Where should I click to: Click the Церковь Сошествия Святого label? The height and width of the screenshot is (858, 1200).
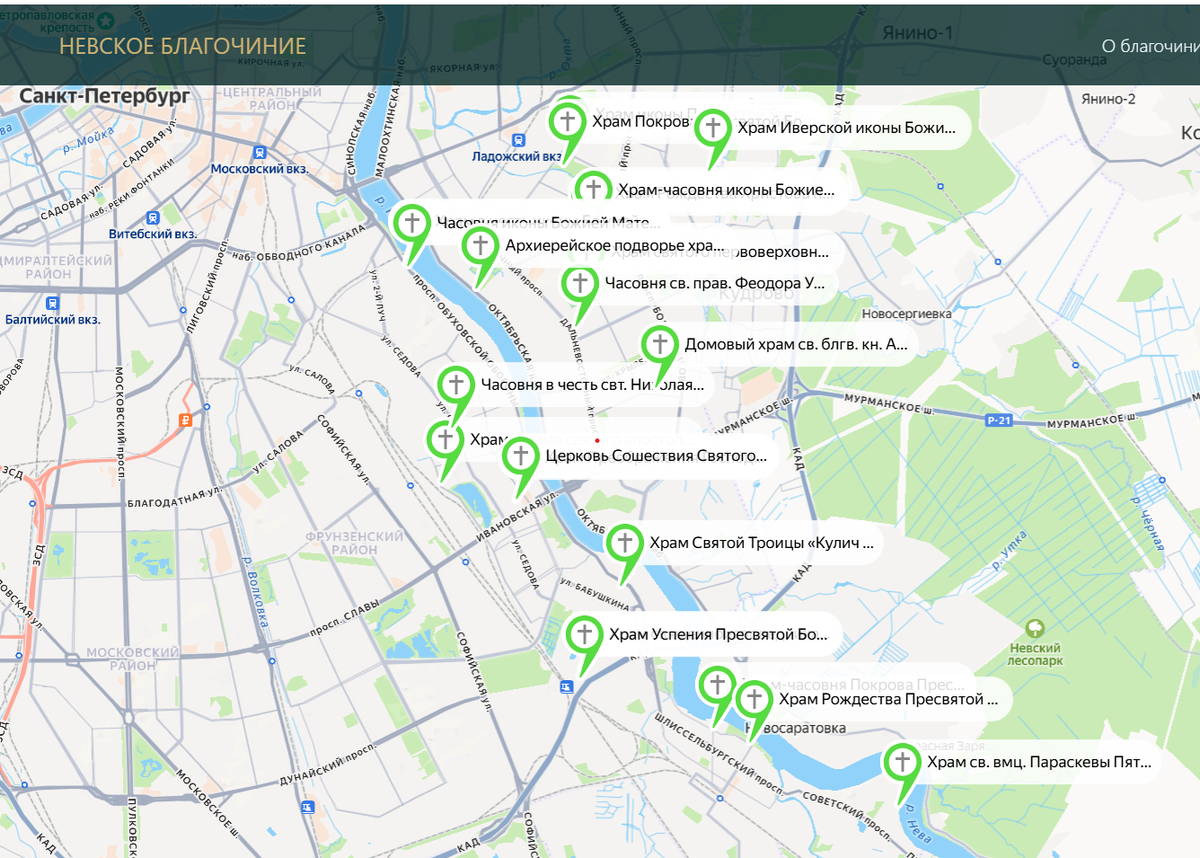656,457
